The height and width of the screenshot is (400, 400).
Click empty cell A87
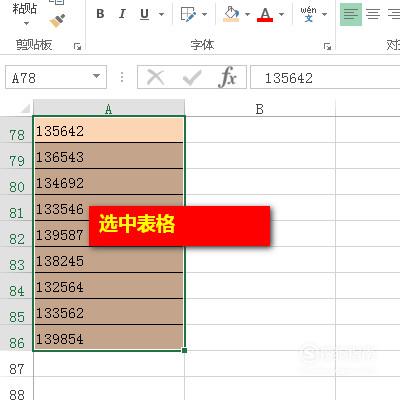pyautogui.click(x=109, y=364)
